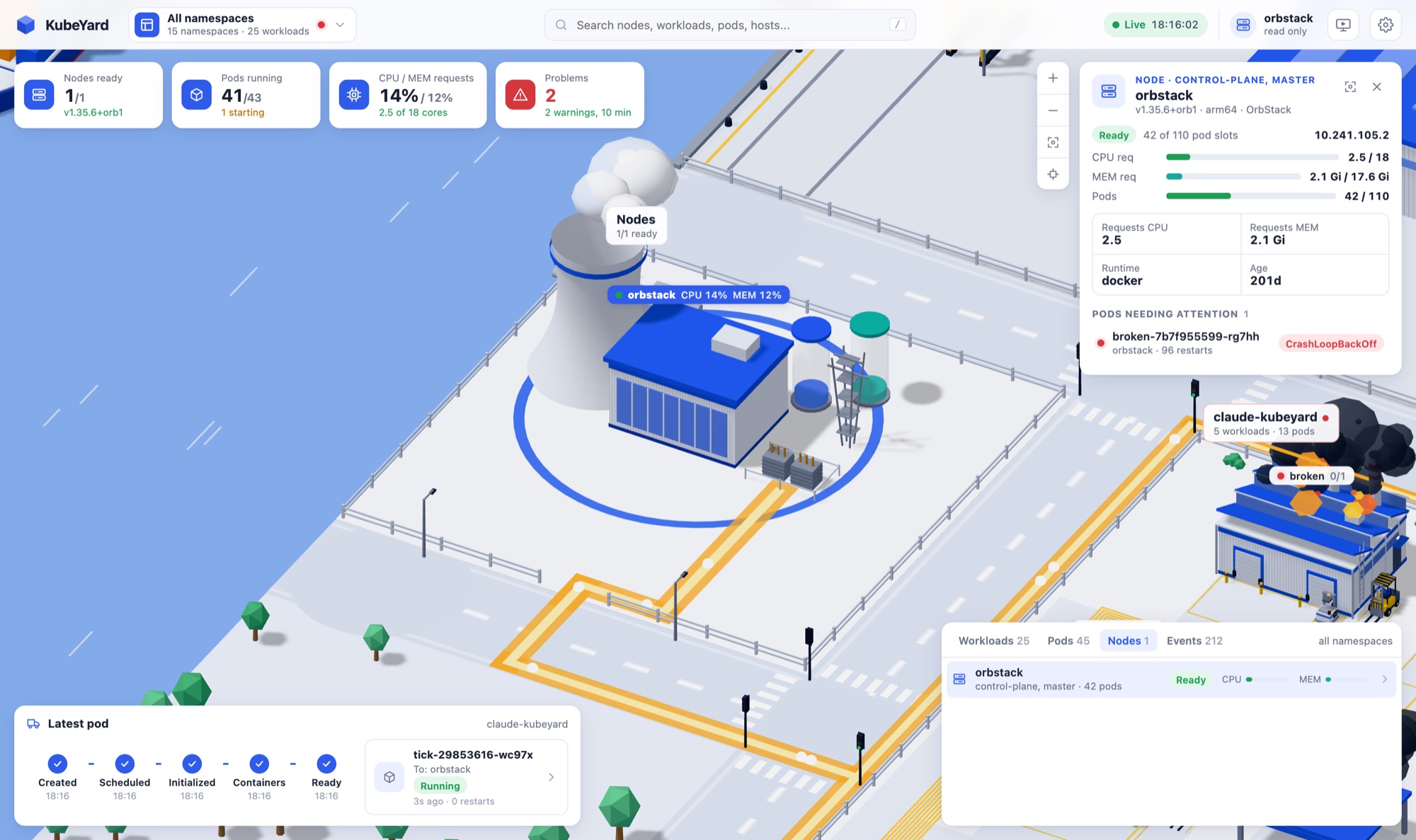This screenshot has width=1416, height=840.
Task: Click the Problems warning triangle icon
Action: click(520, 95)
